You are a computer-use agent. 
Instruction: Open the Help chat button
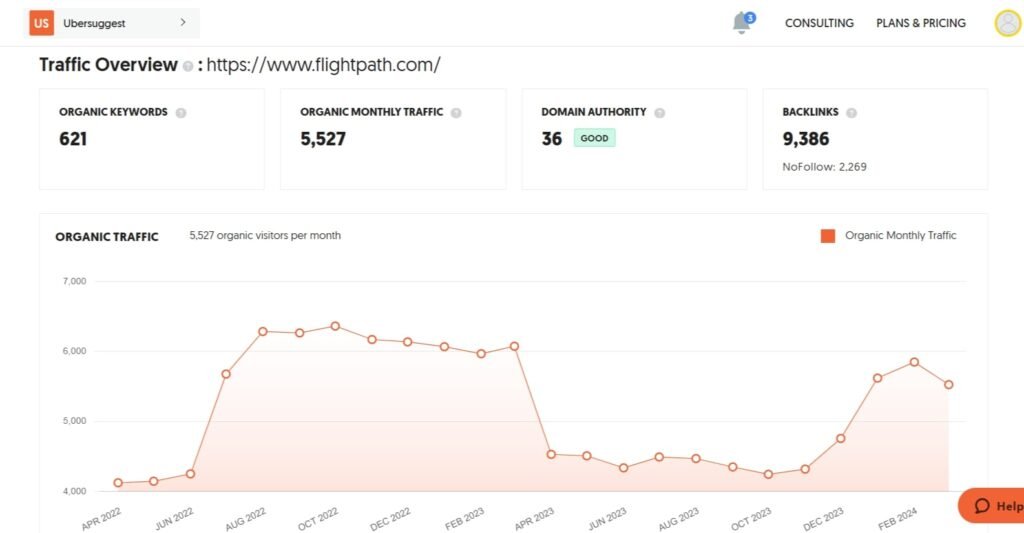coord(993,506)
